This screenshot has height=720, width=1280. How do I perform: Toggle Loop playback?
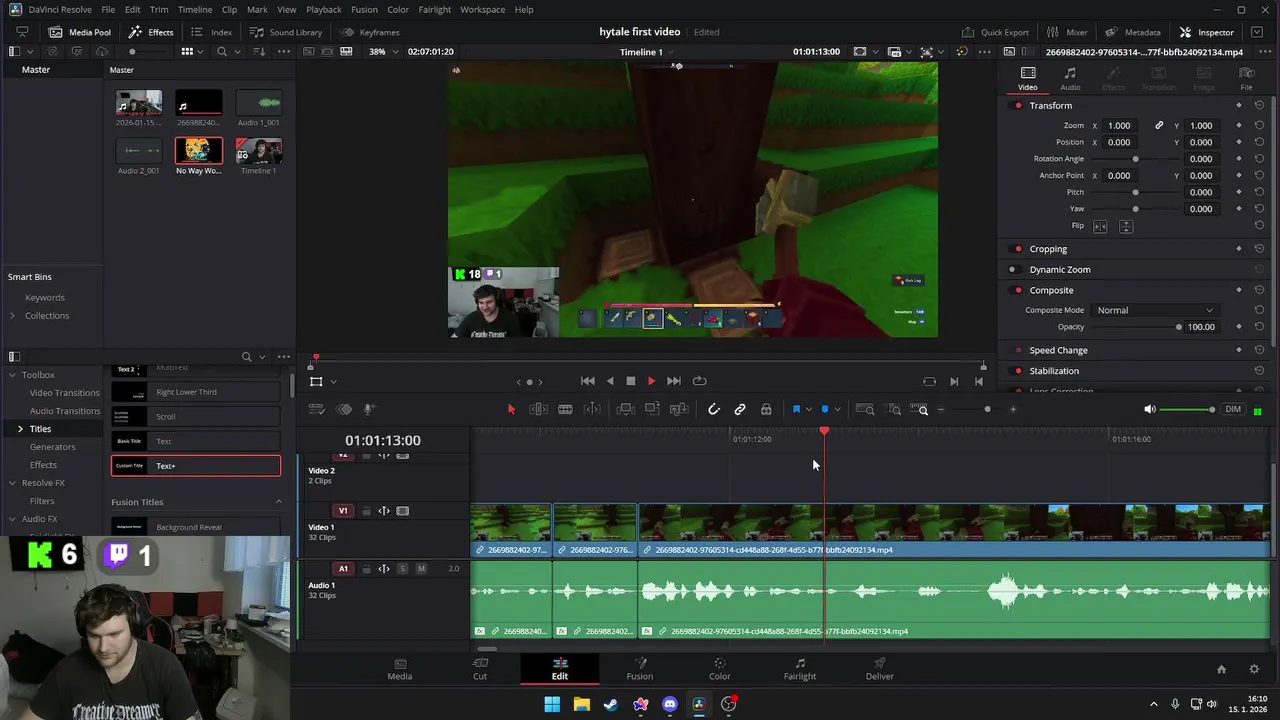(700, 381)
